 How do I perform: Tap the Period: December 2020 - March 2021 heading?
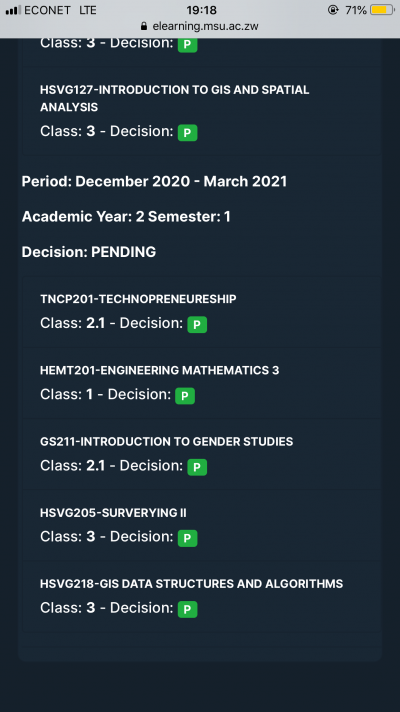click(154, 181)
